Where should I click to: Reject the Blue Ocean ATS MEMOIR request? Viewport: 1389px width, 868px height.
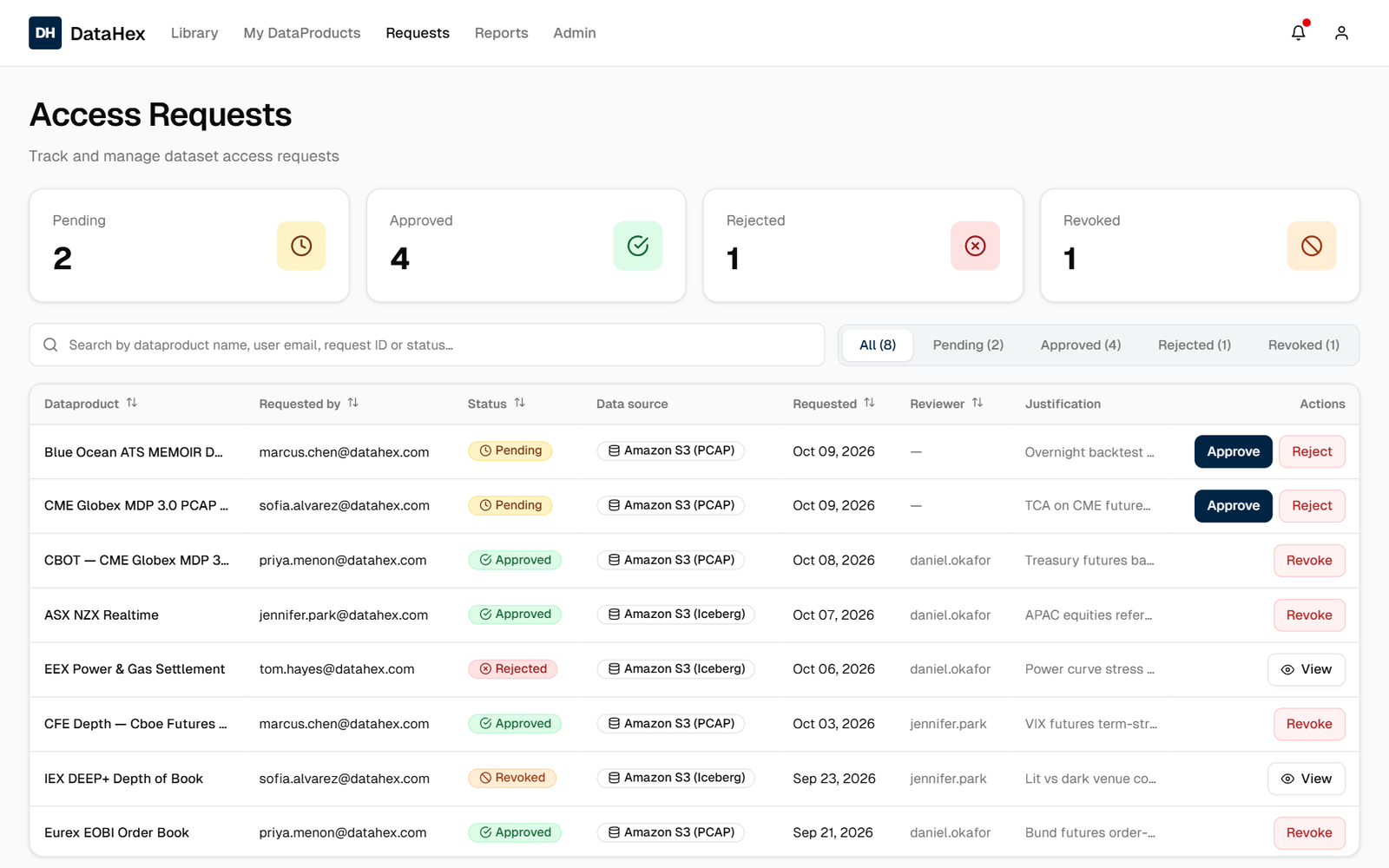(1312, 451)
